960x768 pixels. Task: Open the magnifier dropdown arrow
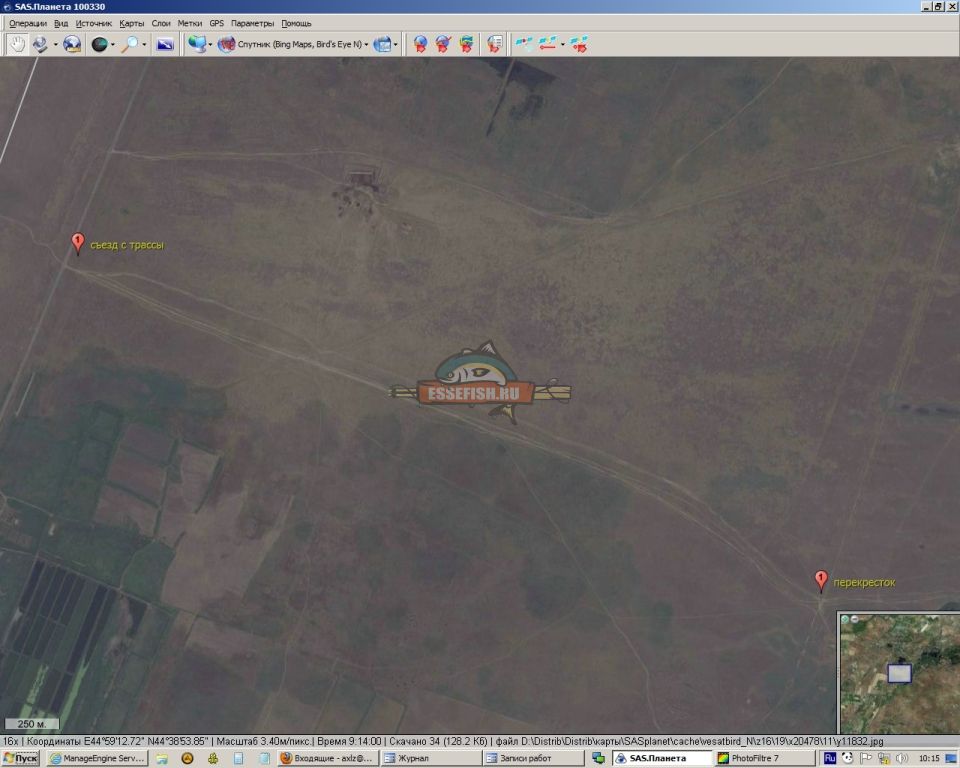click(x=144, y=44)
